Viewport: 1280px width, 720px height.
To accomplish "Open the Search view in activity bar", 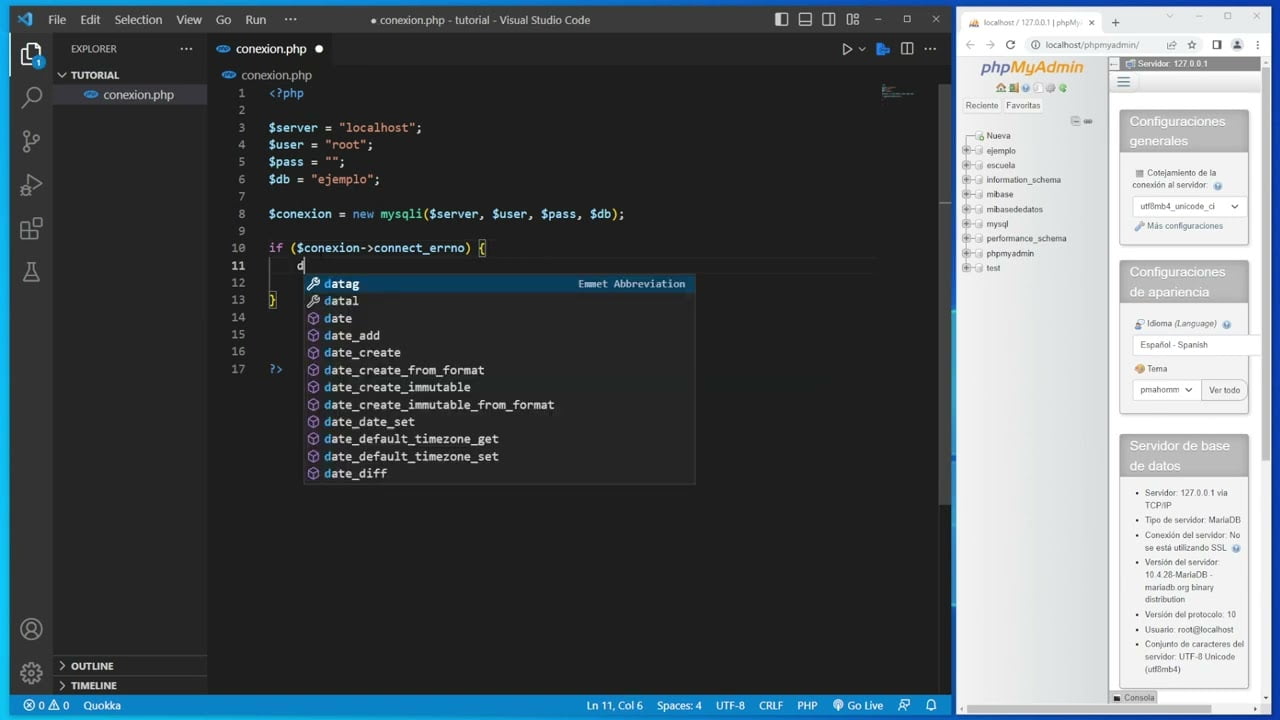I will pos(31,97).
